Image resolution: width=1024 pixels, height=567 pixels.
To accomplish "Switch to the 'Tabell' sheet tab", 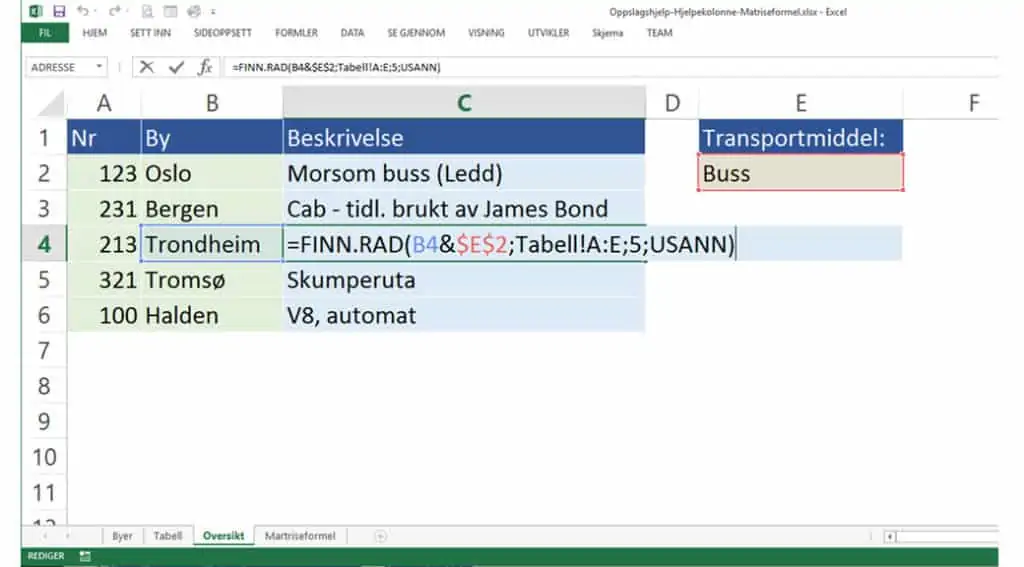I will pyautogui.click(x=168, y=536).
